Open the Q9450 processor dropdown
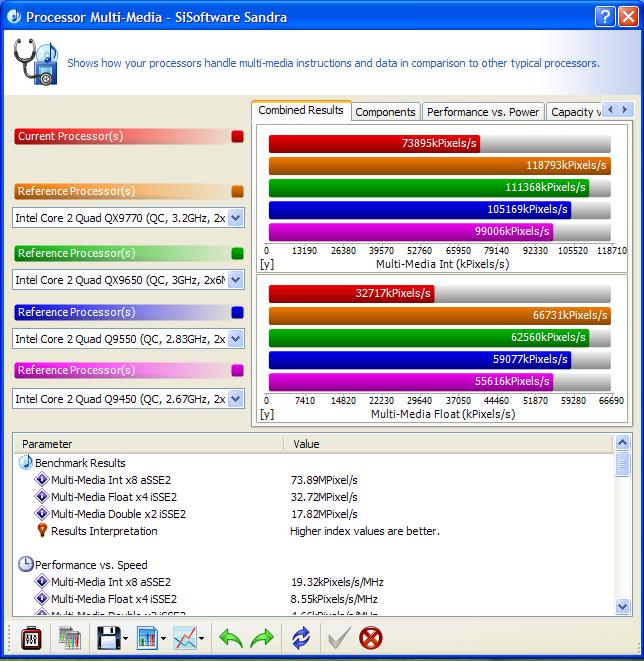Screen dimensions: 644x661 point(236,399)
